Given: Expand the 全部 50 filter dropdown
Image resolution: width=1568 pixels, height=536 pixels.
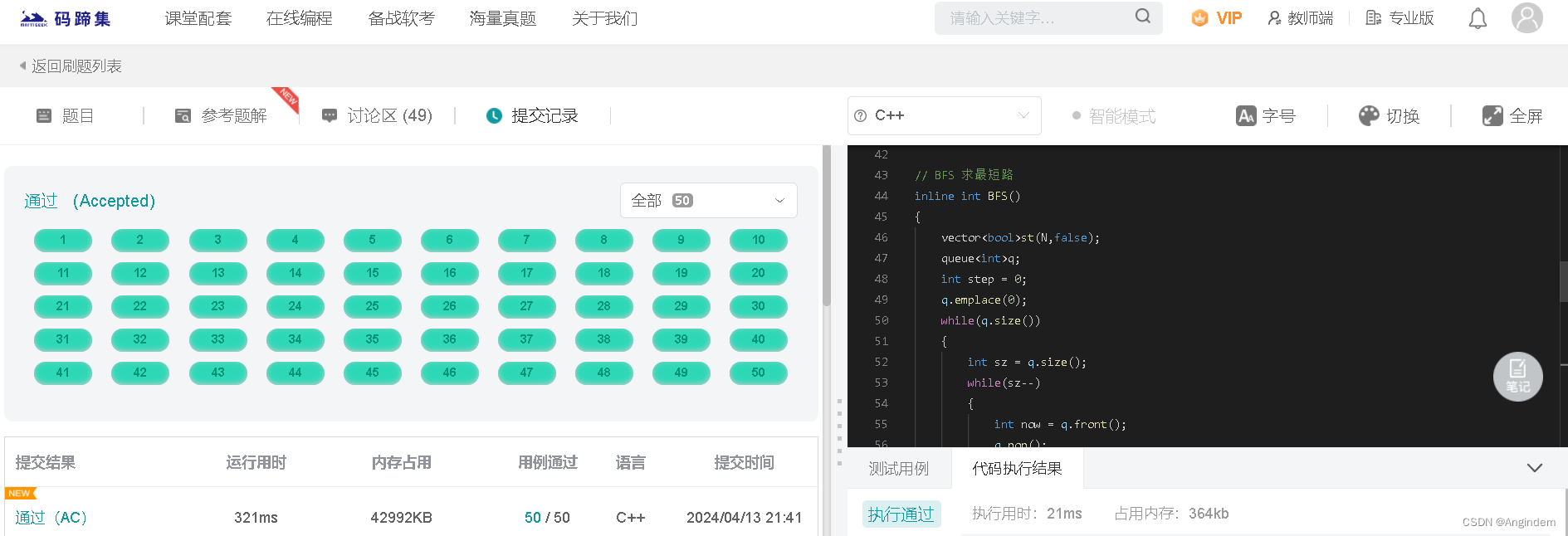Looking at the screenshot, I should (708, 200).
